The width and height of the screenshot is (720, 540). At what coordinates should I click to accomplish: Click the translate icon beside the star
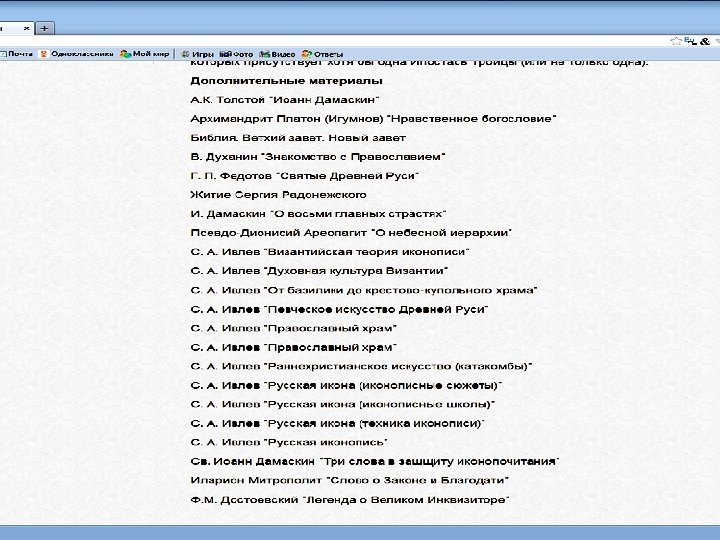[x=690, y=41]
